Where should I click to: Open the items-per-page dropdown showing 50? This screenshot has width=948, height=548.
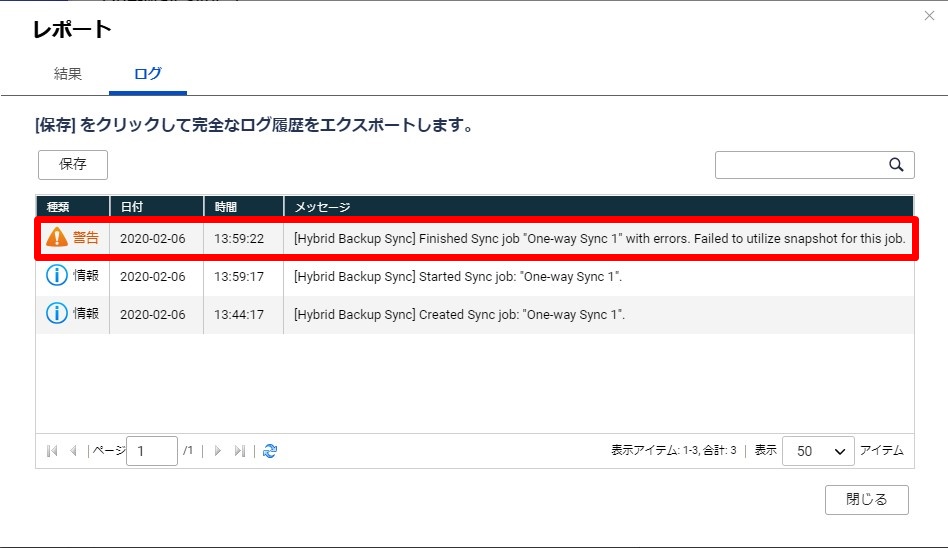click(x=818, y=451)
